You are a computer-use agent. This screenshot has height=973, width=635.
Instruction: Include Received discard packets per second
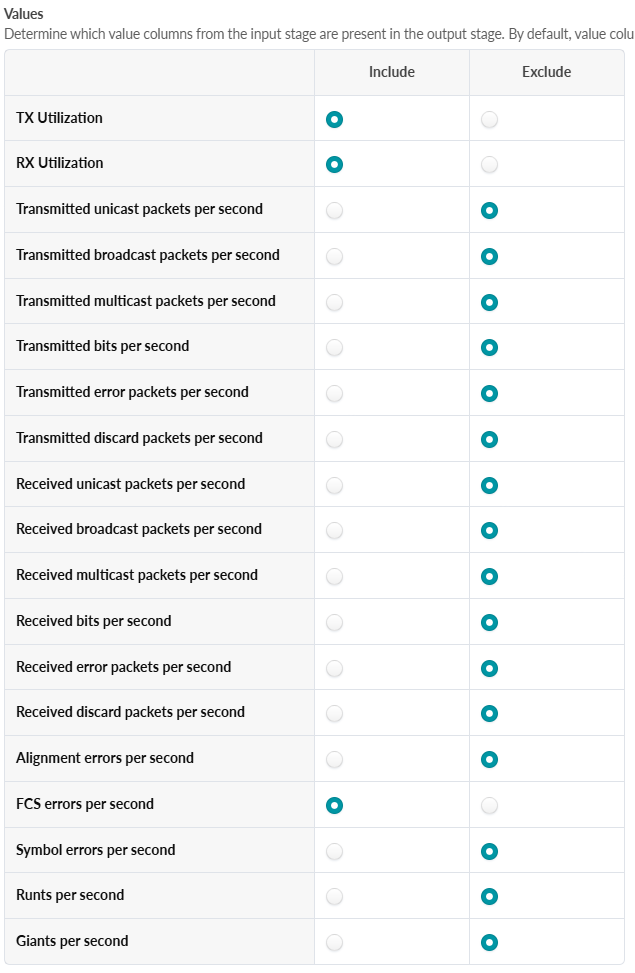pyautogui.click(x=334, y=714)
